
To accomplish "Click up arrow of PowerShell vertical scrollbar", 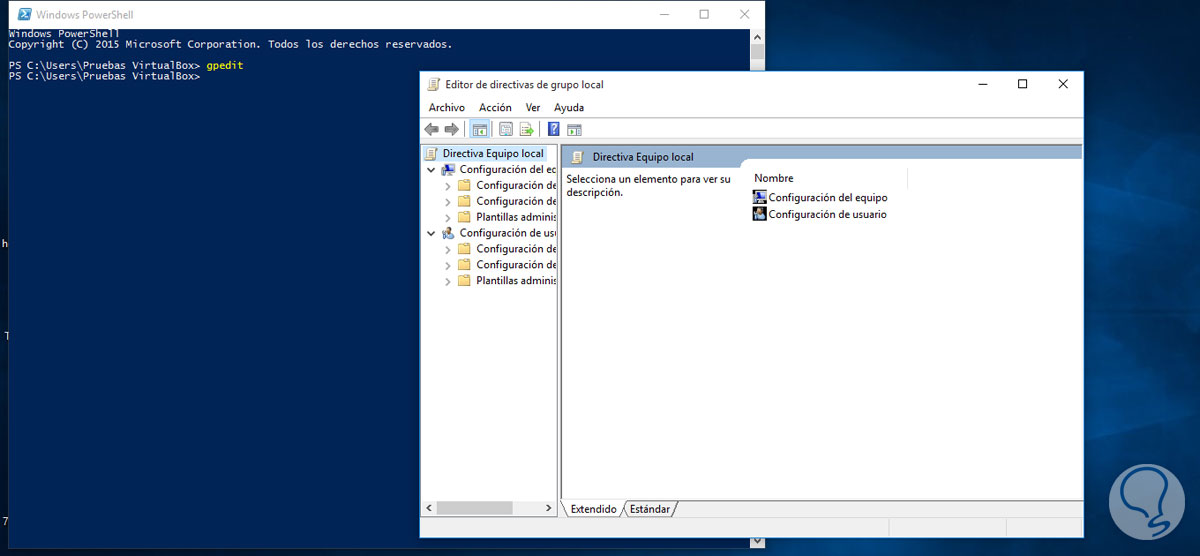I will click(x=758, y=37).
